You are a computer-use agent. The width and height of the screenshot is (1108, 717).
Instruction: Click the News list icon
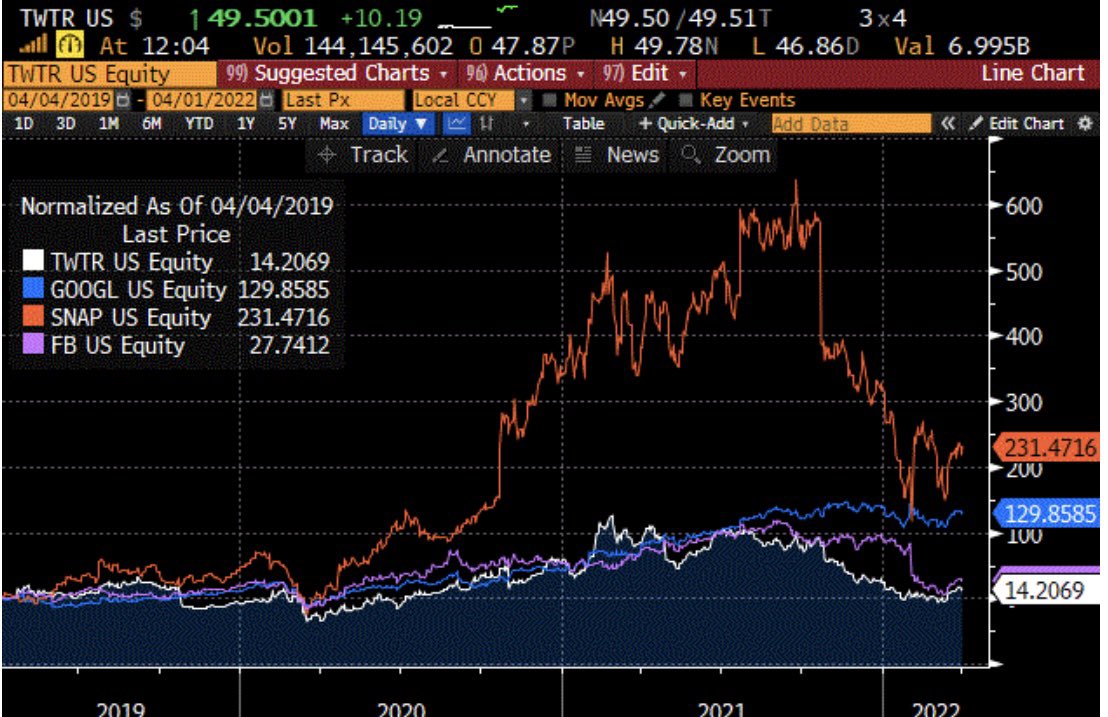[583, 155]
